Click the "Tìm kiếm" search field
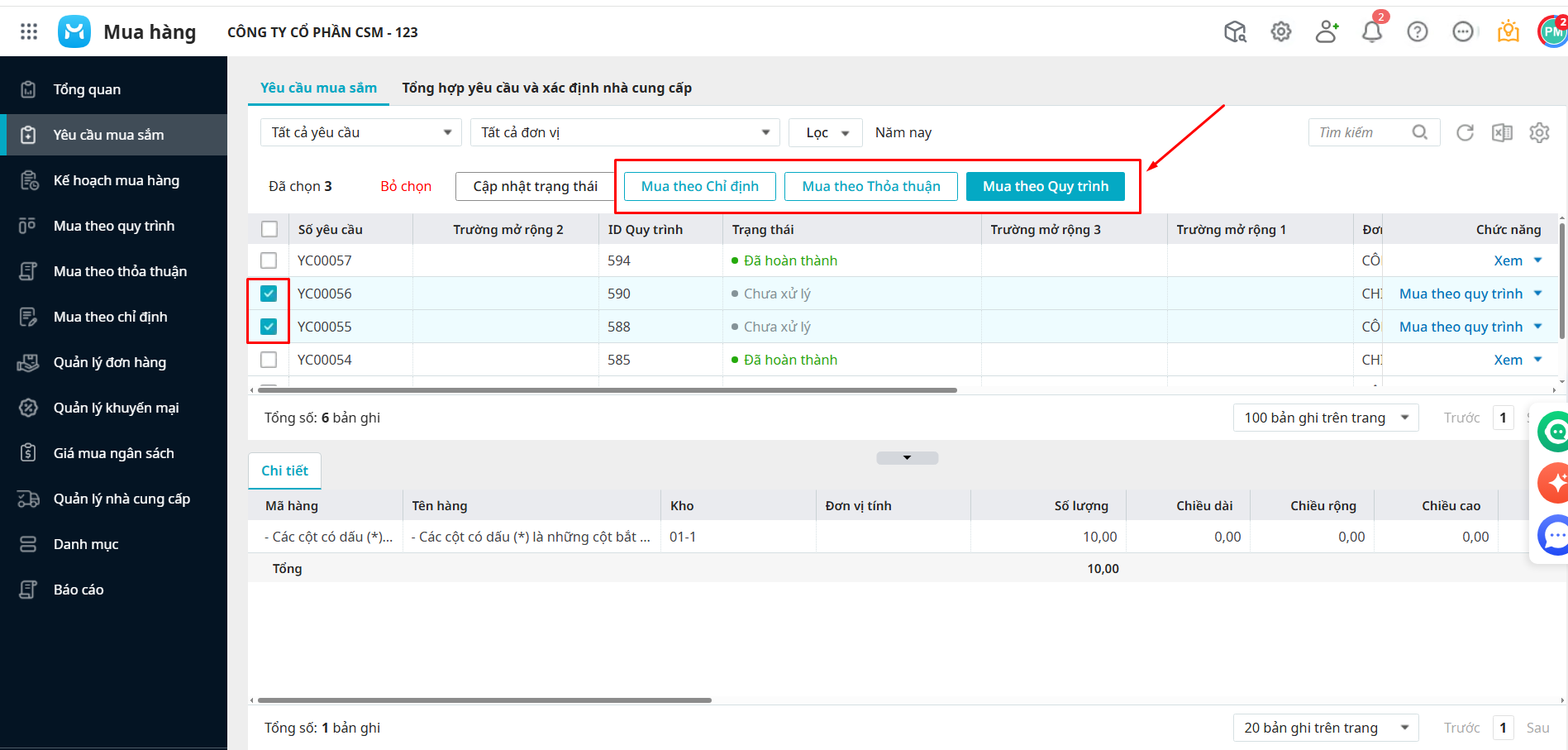Screen dimensions: 1568x750 (1362, 132)
